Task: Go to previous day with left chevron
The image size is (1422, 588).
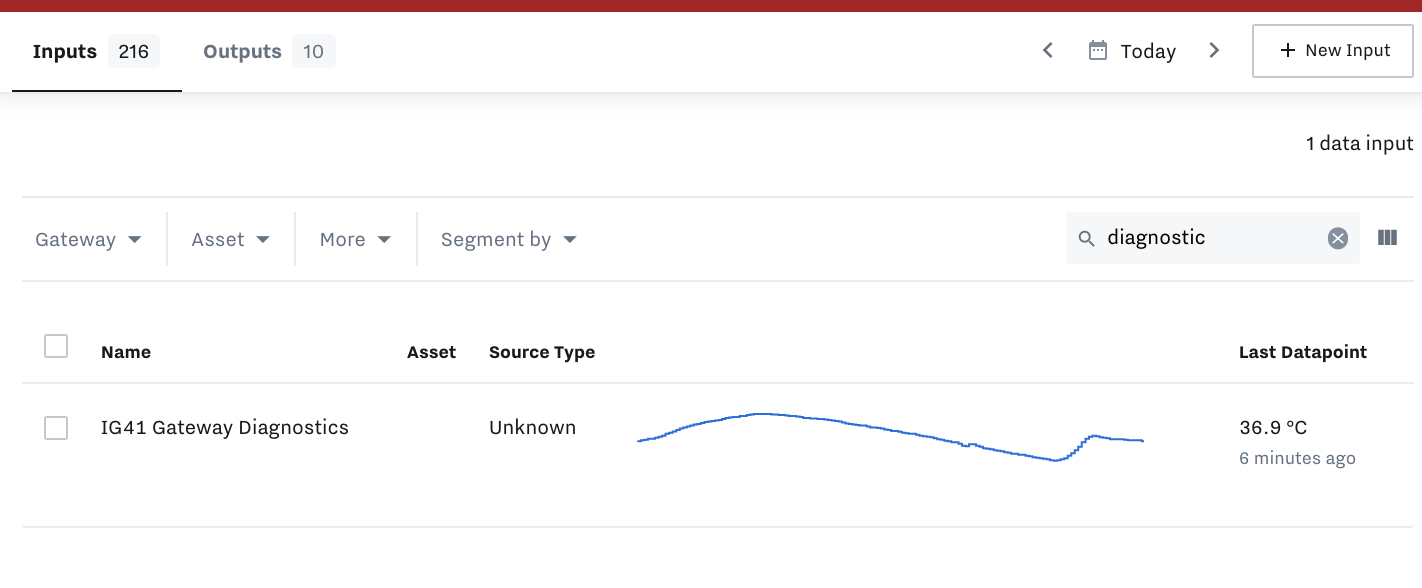Action: [x=1048, y=50]
